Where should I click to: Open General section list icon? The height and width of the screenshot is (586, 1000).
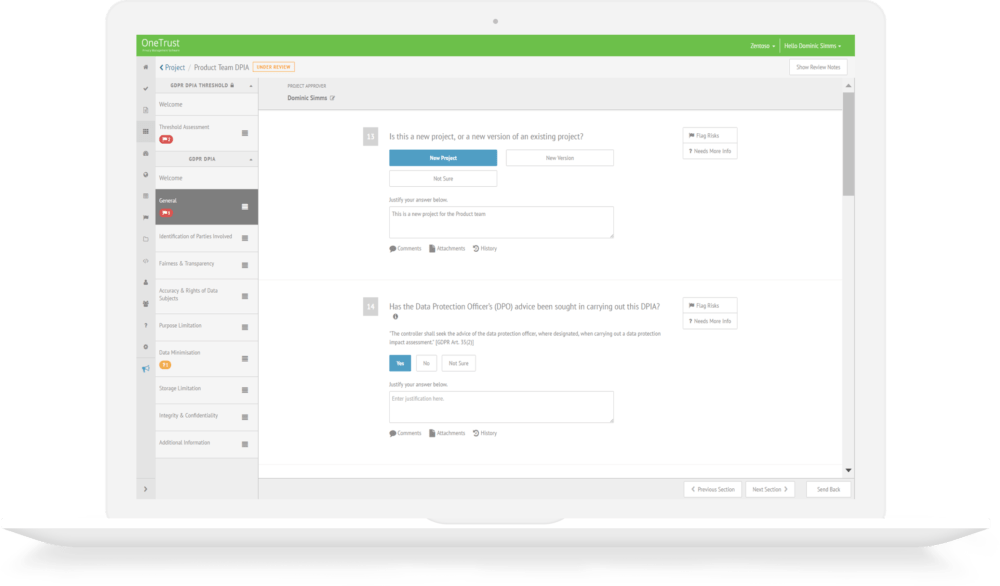click(x=245, y=207)
